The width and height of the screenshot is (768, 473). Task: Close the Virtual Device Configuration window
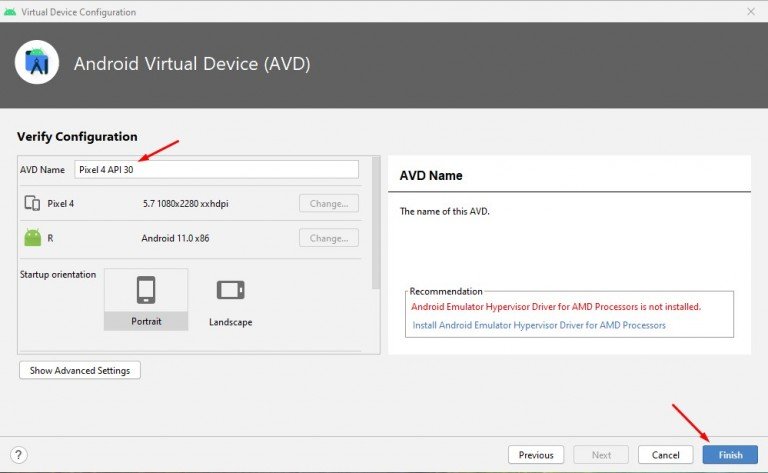pos(751,11)
